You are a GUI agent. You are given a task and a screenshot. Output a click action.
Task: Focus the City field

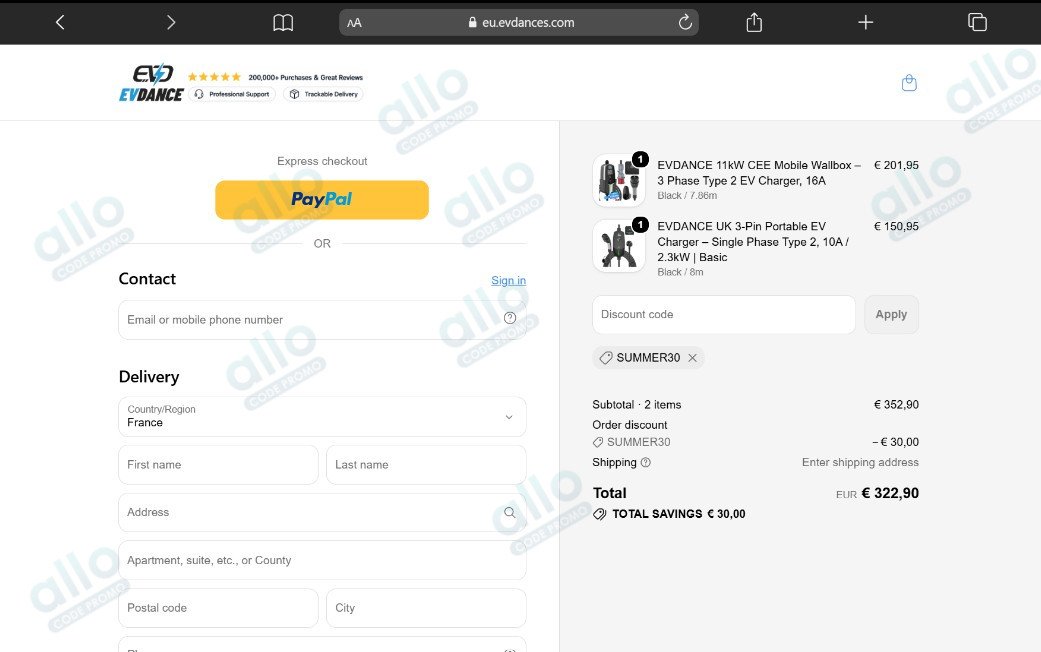[426, 608]
